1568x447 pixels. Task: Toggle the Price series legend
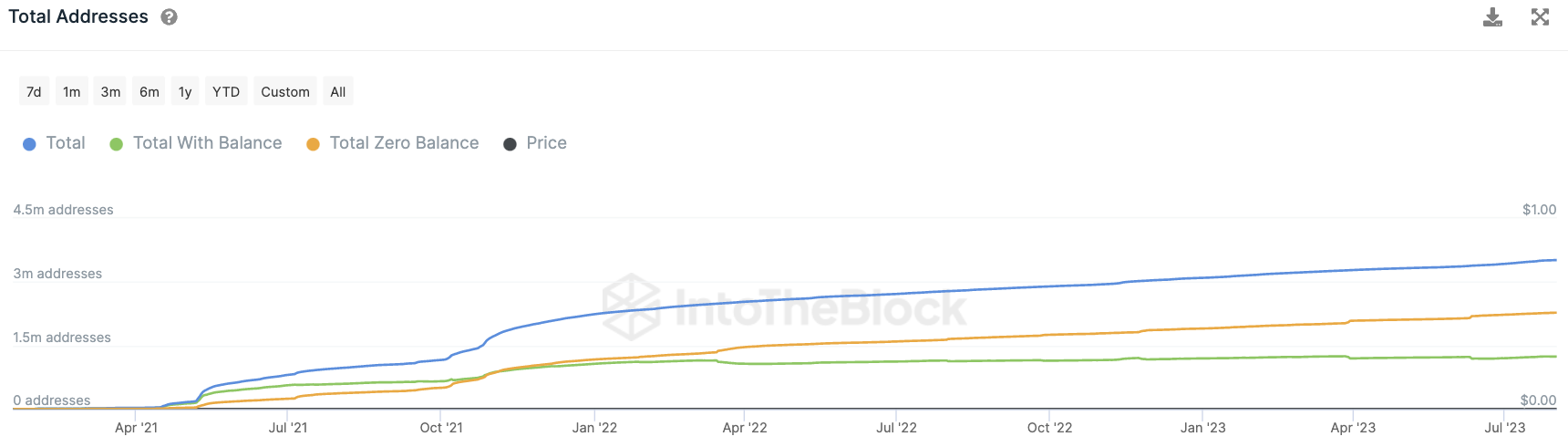point(546,143)
